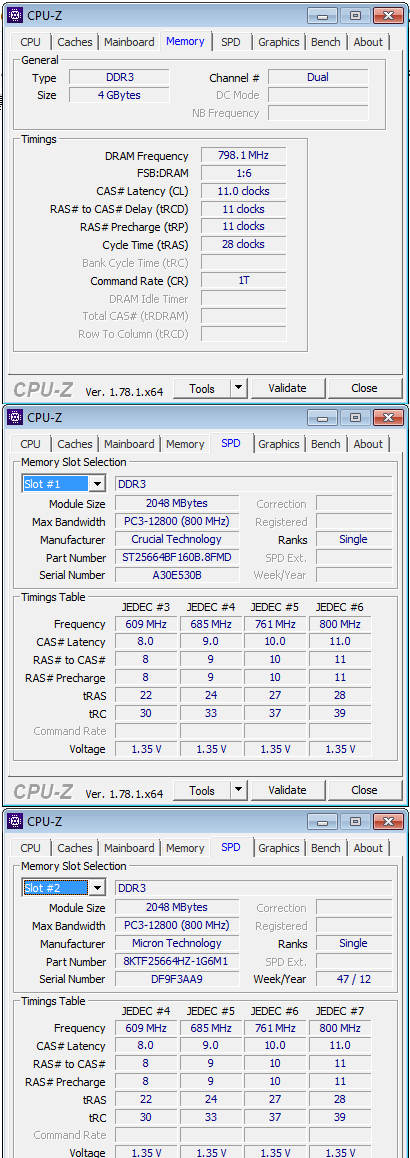Open Graphics tab in the Slot #2 window
This screenshot has height=1158, width=410.
click(279, 848)
